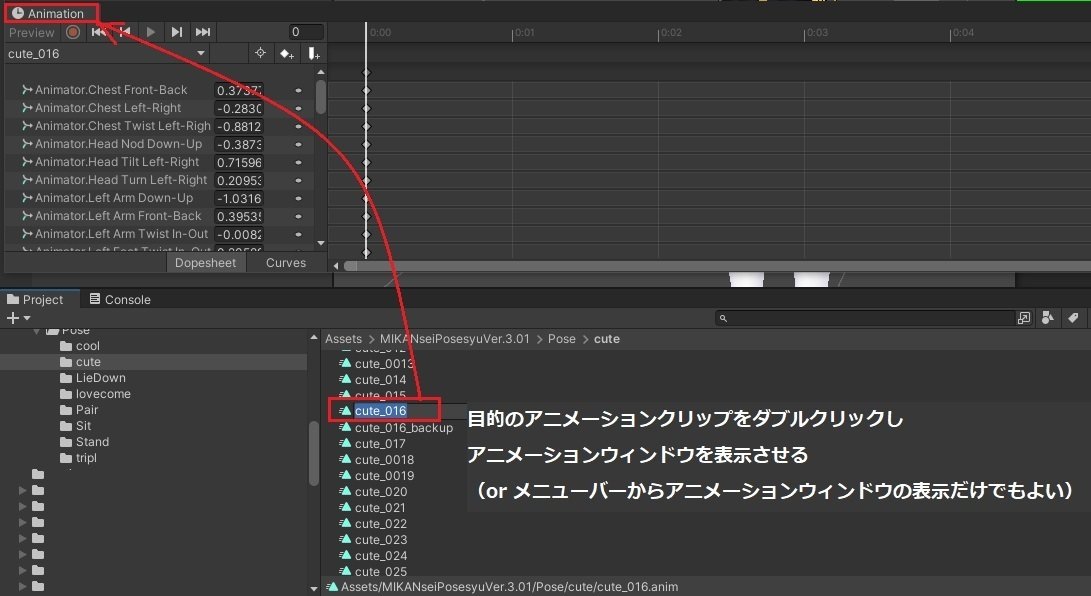
Task: Click Assets in the breadcrumb path
Action: click(344, 339)
